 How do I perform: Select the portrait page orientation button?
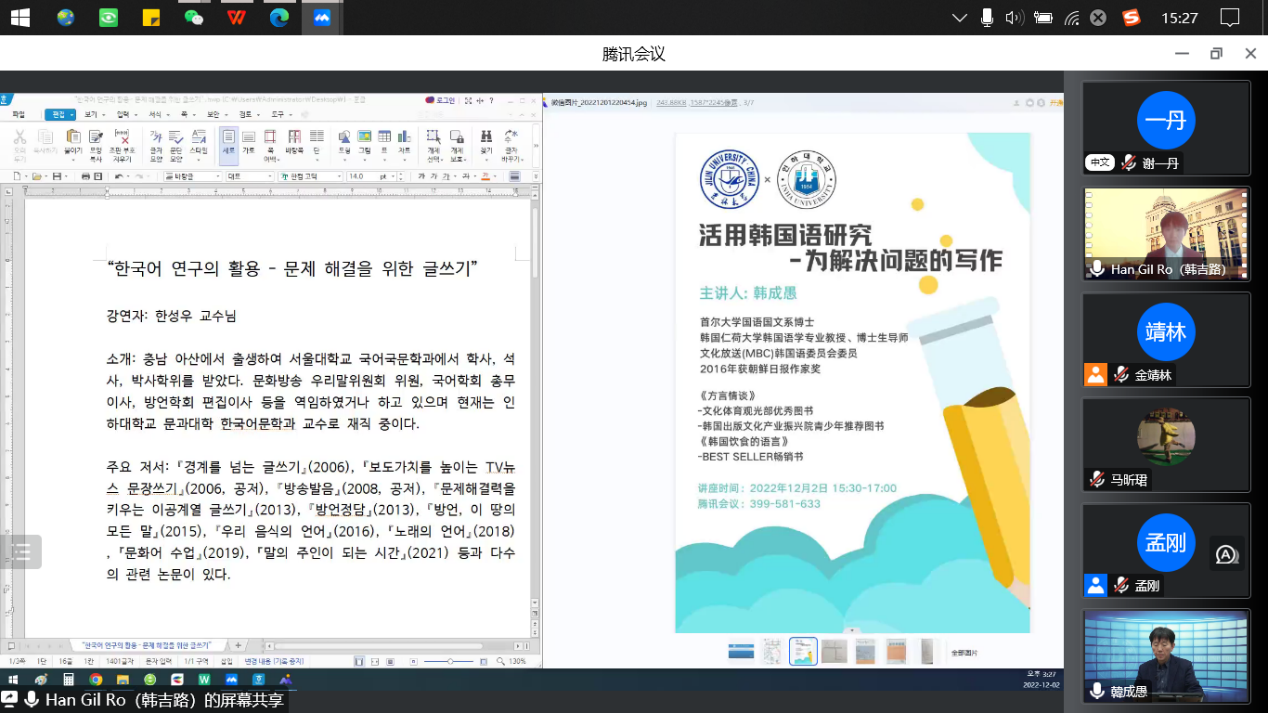coord(228,137)
